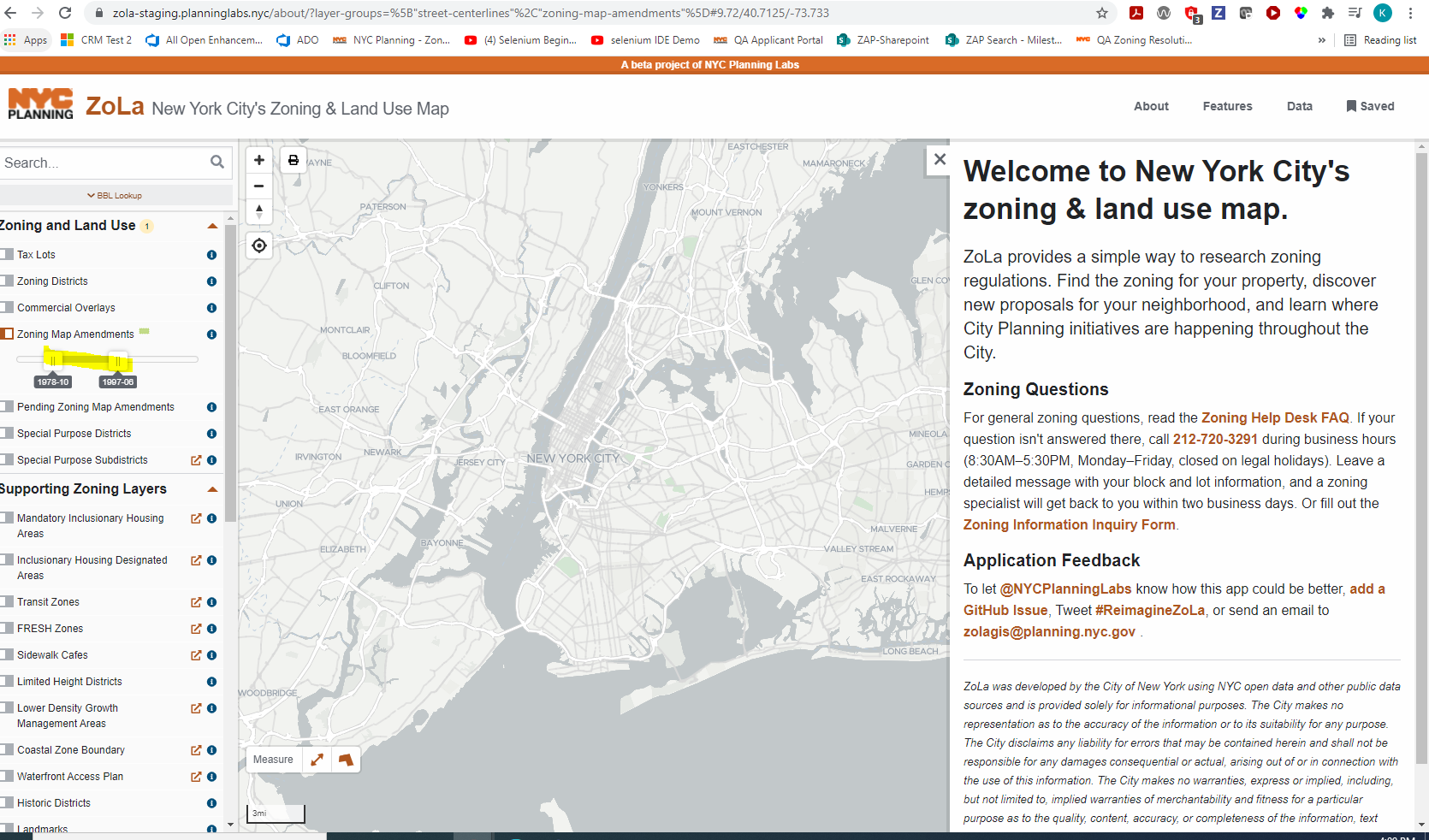Click the straight-line measure tool icon
The width and height of the screenshot is (1429, 840).
coord(317,760)
